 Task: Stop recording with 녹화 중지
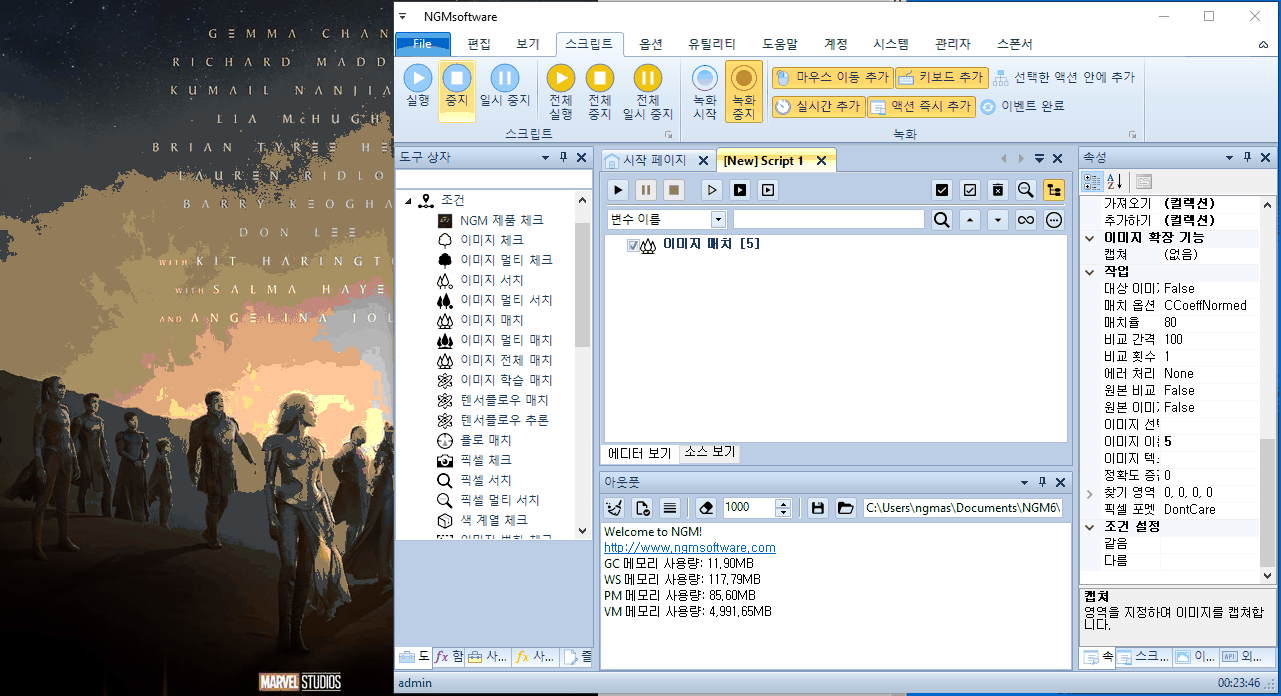(x=743, y=92)
